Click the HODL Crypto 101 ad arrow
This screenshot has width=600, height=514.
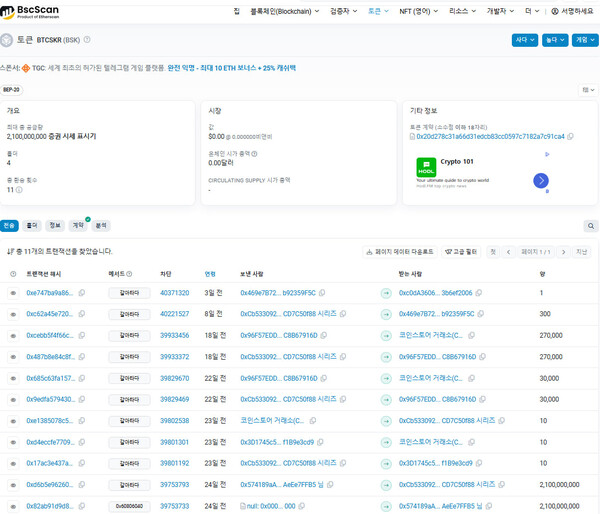tap(541, 181)
